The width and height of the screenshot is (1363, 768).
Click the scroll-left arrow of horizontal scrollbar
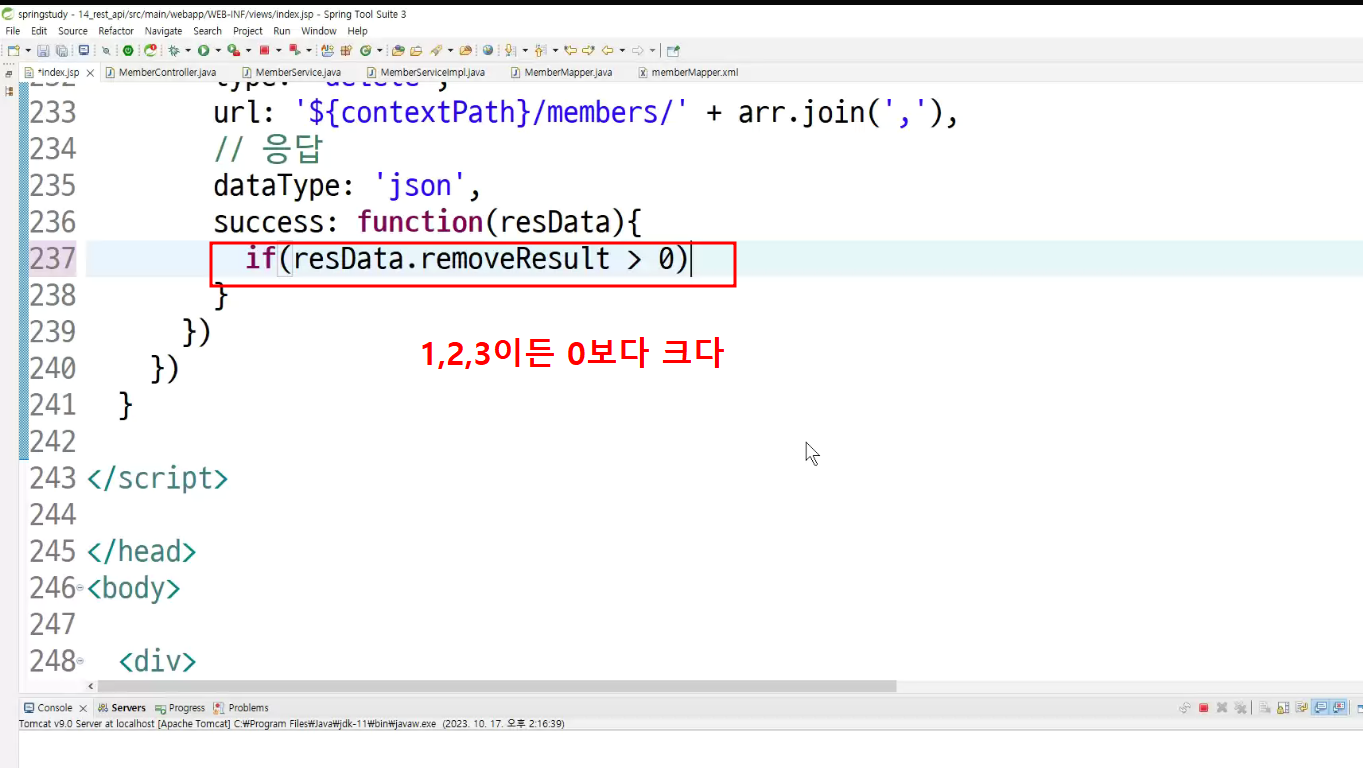point(91,686)
